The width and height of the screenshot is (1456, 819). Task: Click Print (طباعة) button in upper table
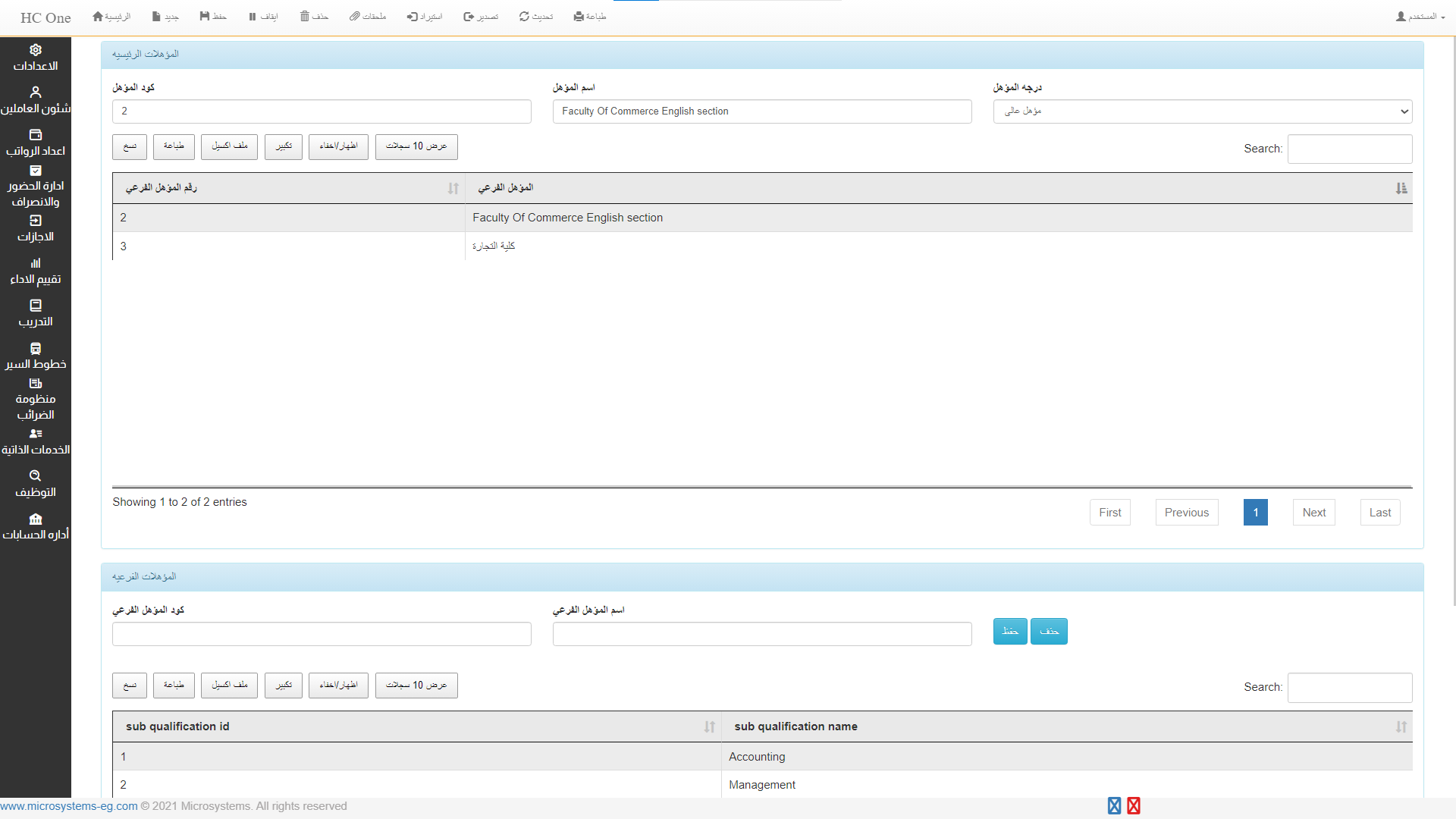(x=174, y=146)
